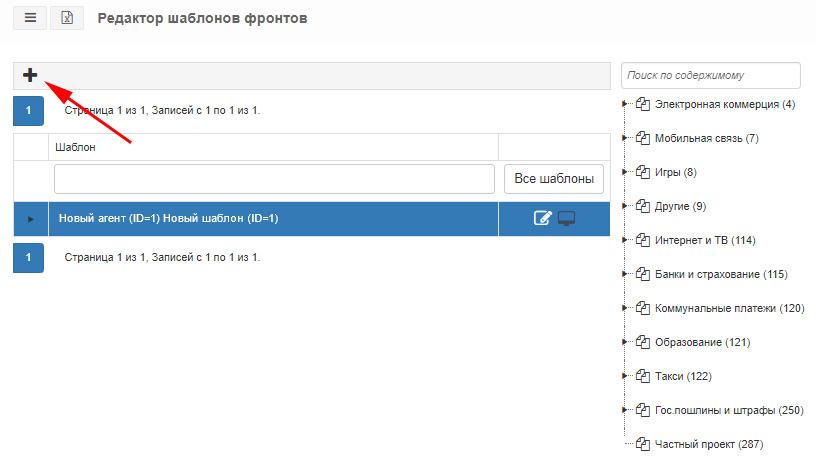Click the Поиск по содержимому search box
The image size is (816, 457).
pyautogui.click(x=710, y=75)
